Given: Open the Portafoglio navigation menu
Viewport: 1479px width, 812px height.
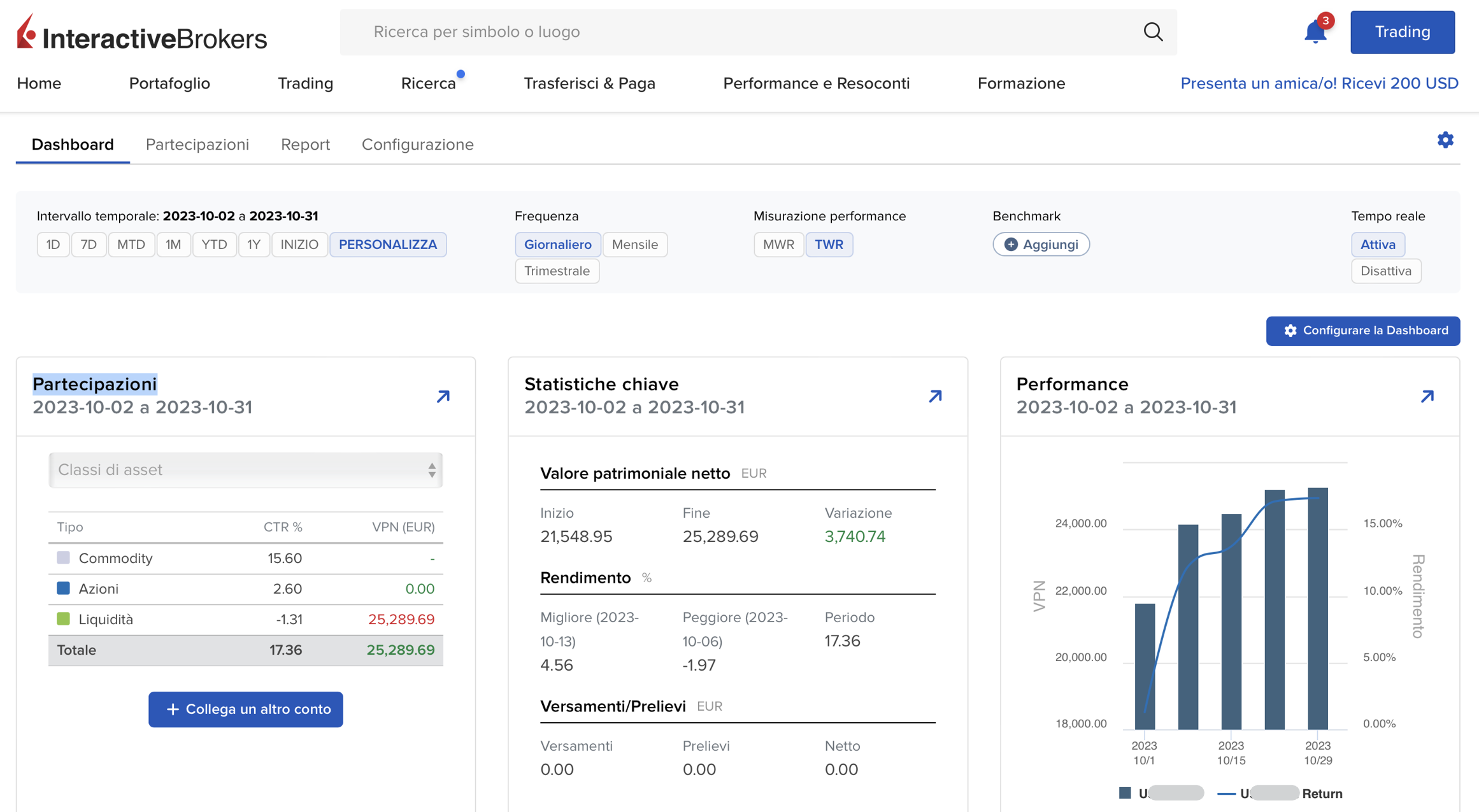Looking at the screenshot, I should [169, 83].
